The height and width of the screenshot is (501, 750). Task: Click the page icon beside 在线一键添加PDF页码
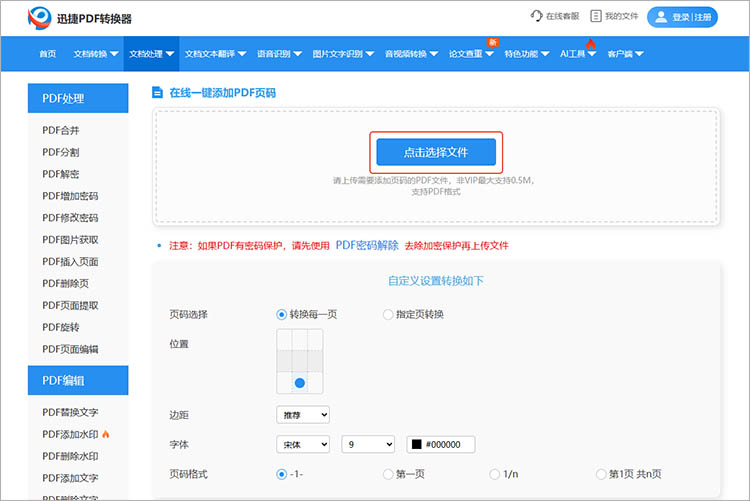157,92
